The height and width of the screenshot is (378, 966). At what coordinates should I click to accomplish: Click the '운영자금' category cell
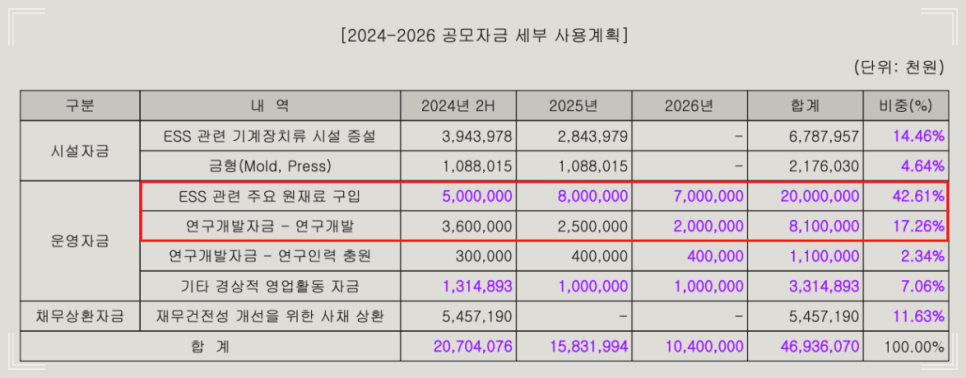pos(79,242)
